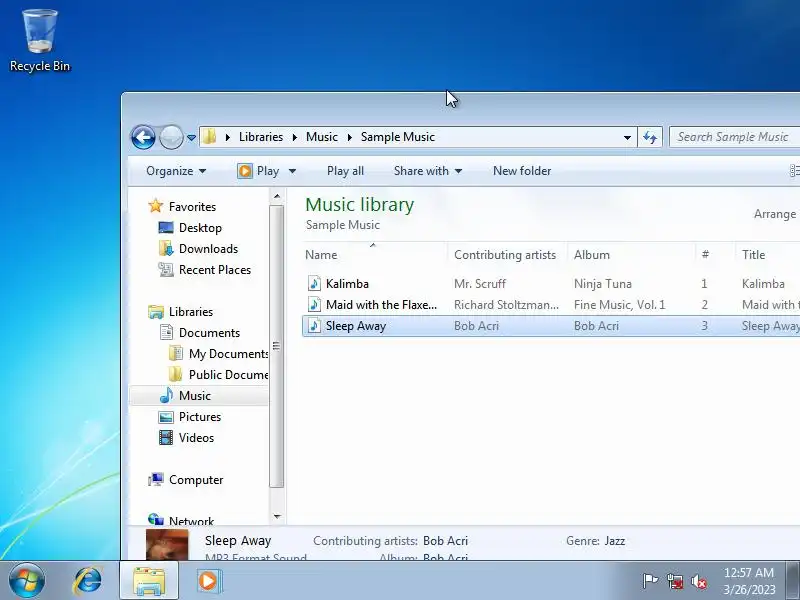Open the Windows Start menu
The height and width of the screenshot is (600, 800).
[26, 581]
